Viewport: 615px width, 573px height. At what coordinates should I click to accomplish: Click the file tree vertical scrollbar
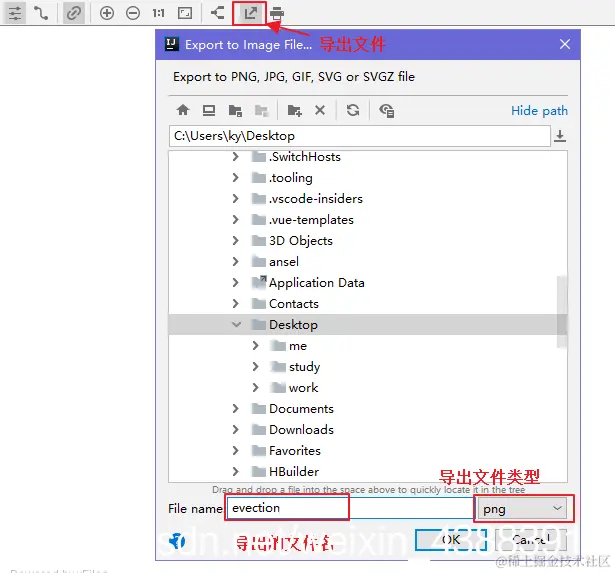click(x=562, y=312)
